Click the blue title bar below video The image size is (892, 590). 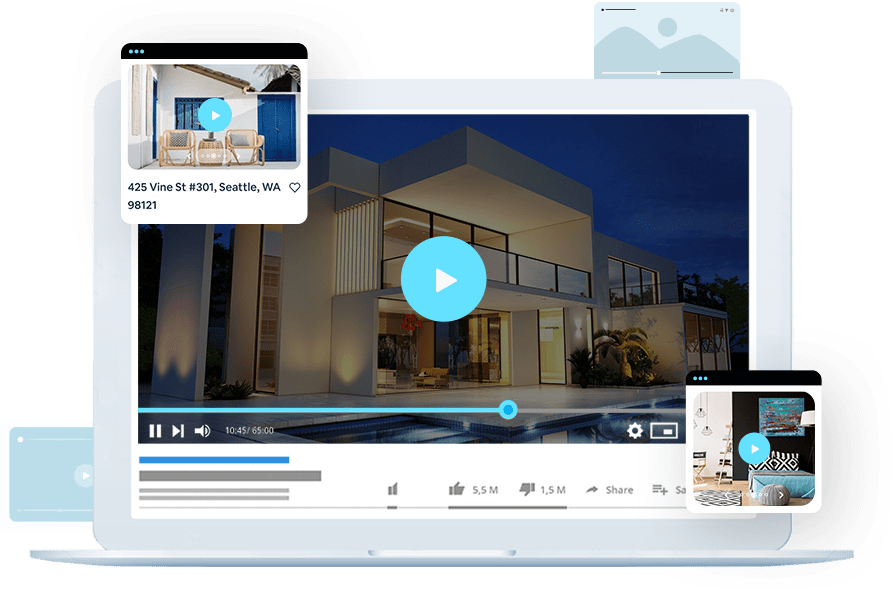[214, 460]
